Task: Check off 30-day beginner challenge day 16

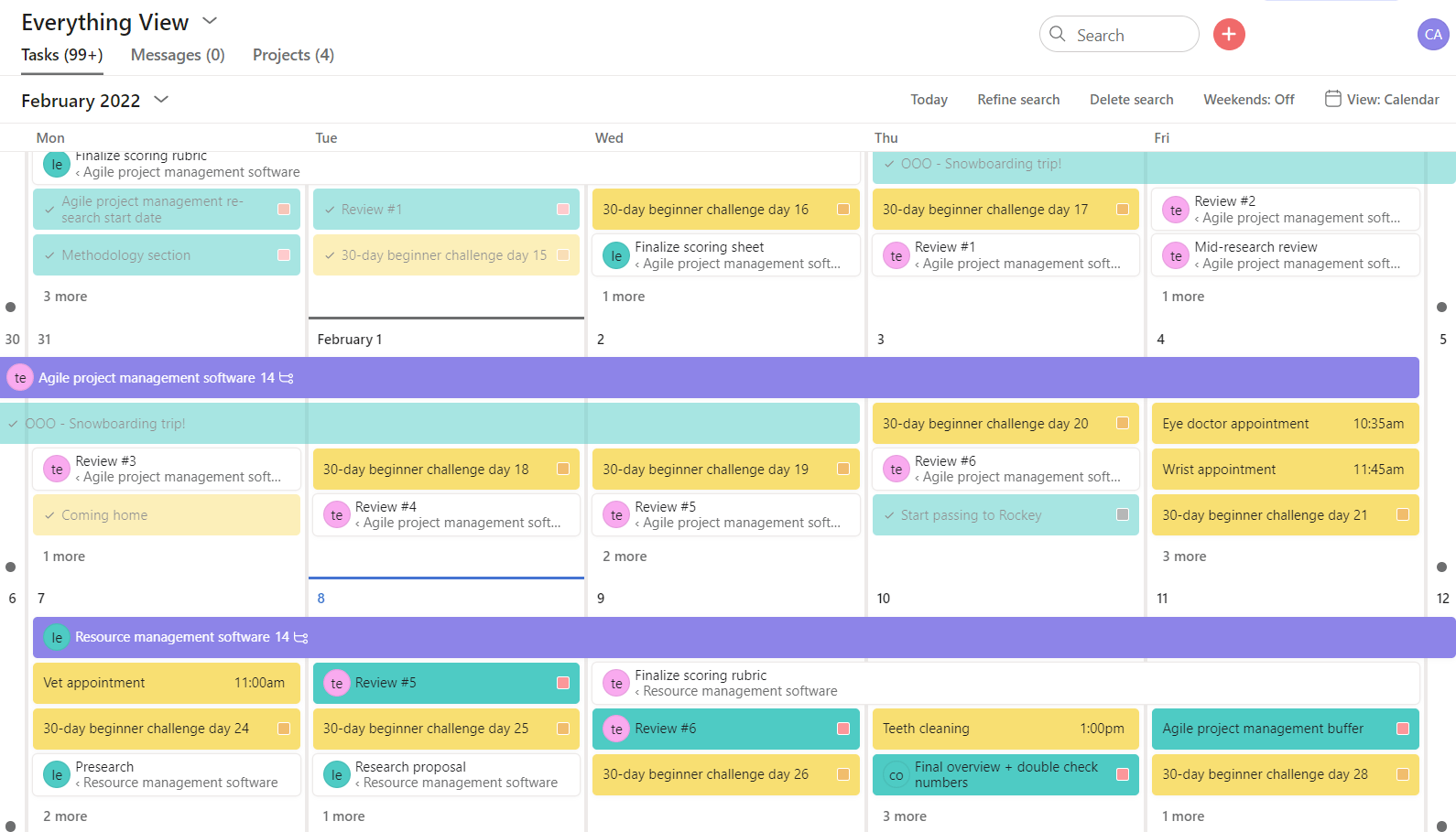Action: tap(842, 210)
